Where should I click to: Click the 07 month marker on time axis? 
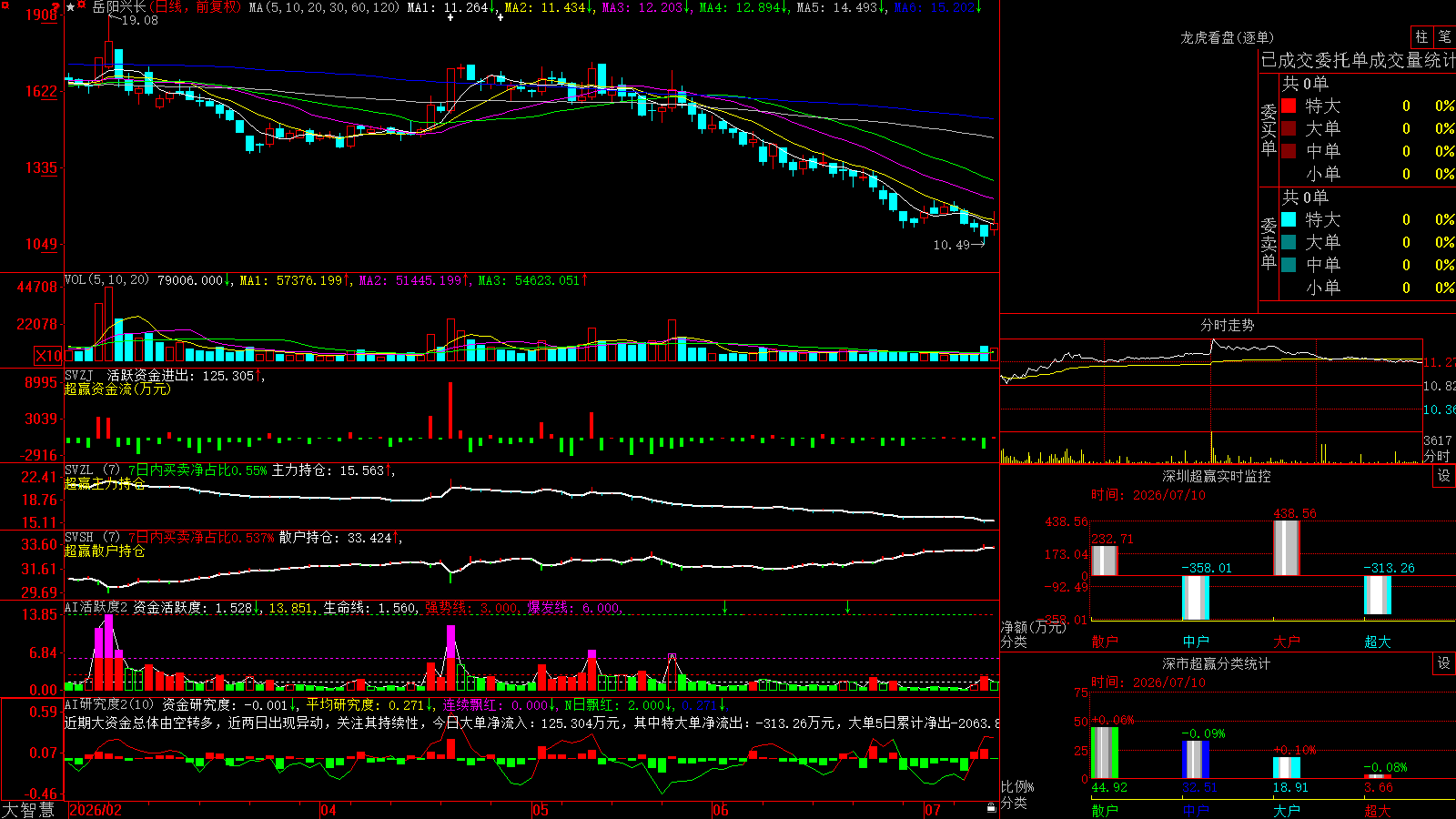coord(933,810)
